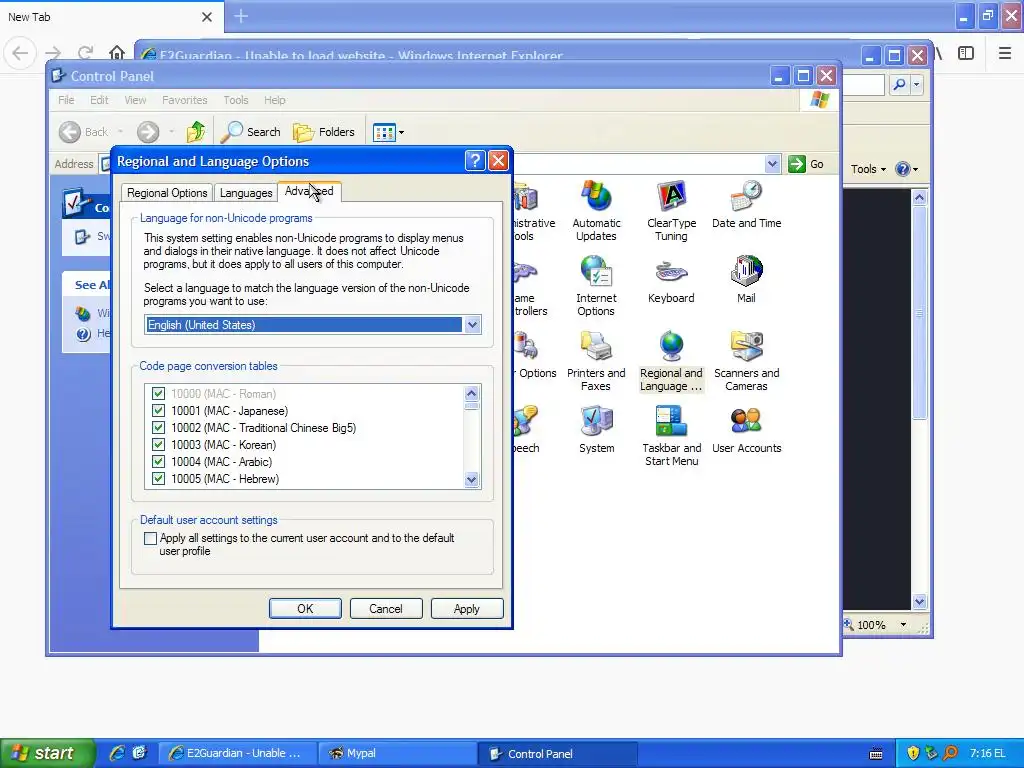Screen dimensions: 1024x768
Task: Open the Mypal hamburger menu
Action: [x=1005, y=53]
